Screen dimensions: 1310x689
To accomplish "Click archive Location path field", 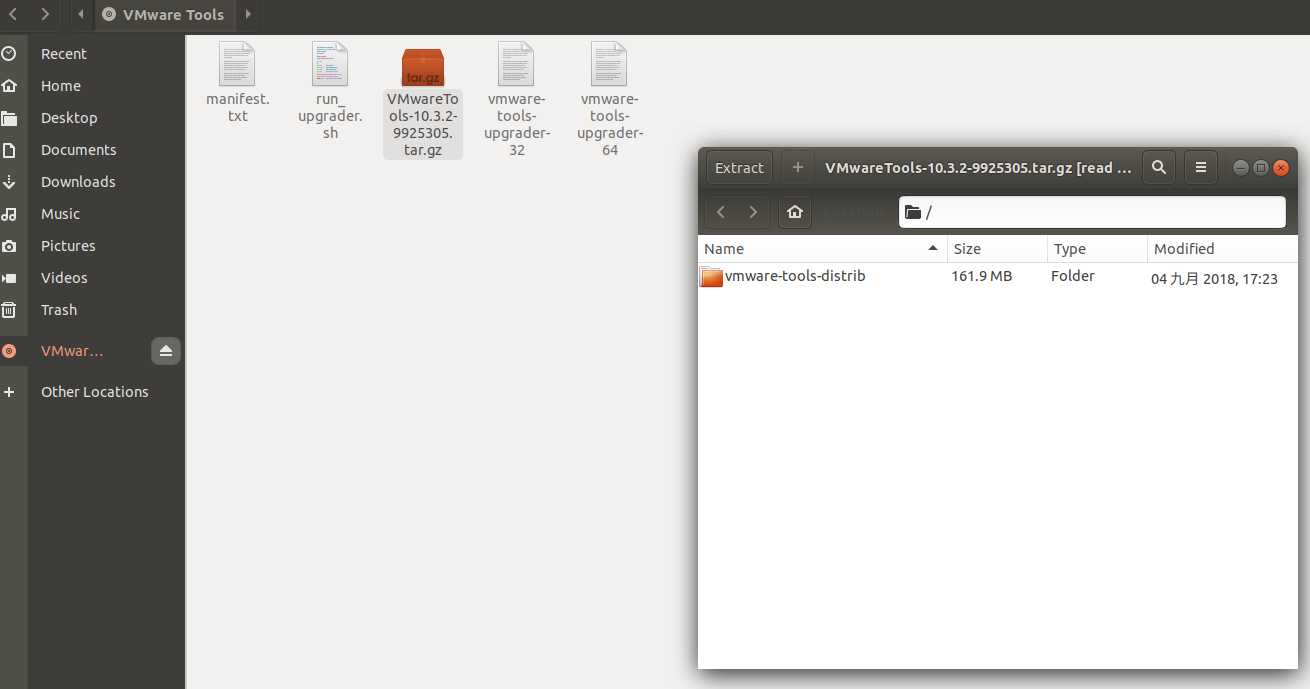I will pos(1092,212).
